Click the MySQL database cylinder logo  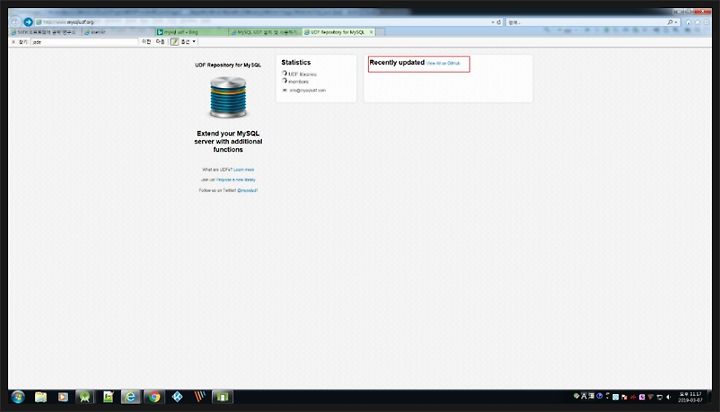click(228, 97)
